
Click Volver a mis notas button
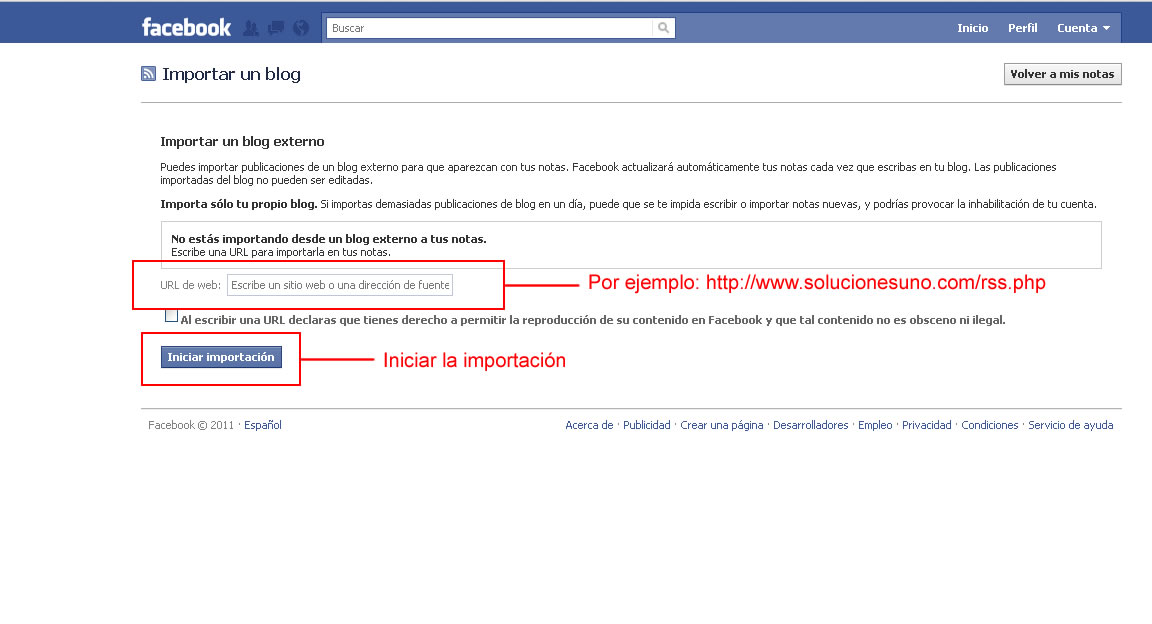pos(1062,74)
